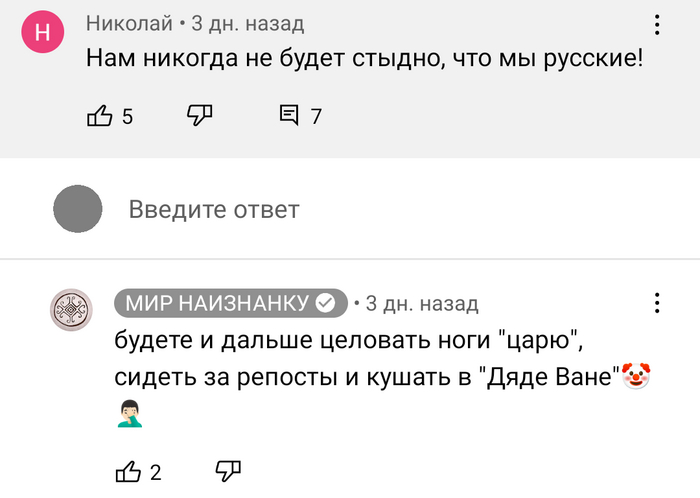Click the reply's "3 дн. назад" timestamp
This screenshot has width=700, height=498.
[422, 303]
